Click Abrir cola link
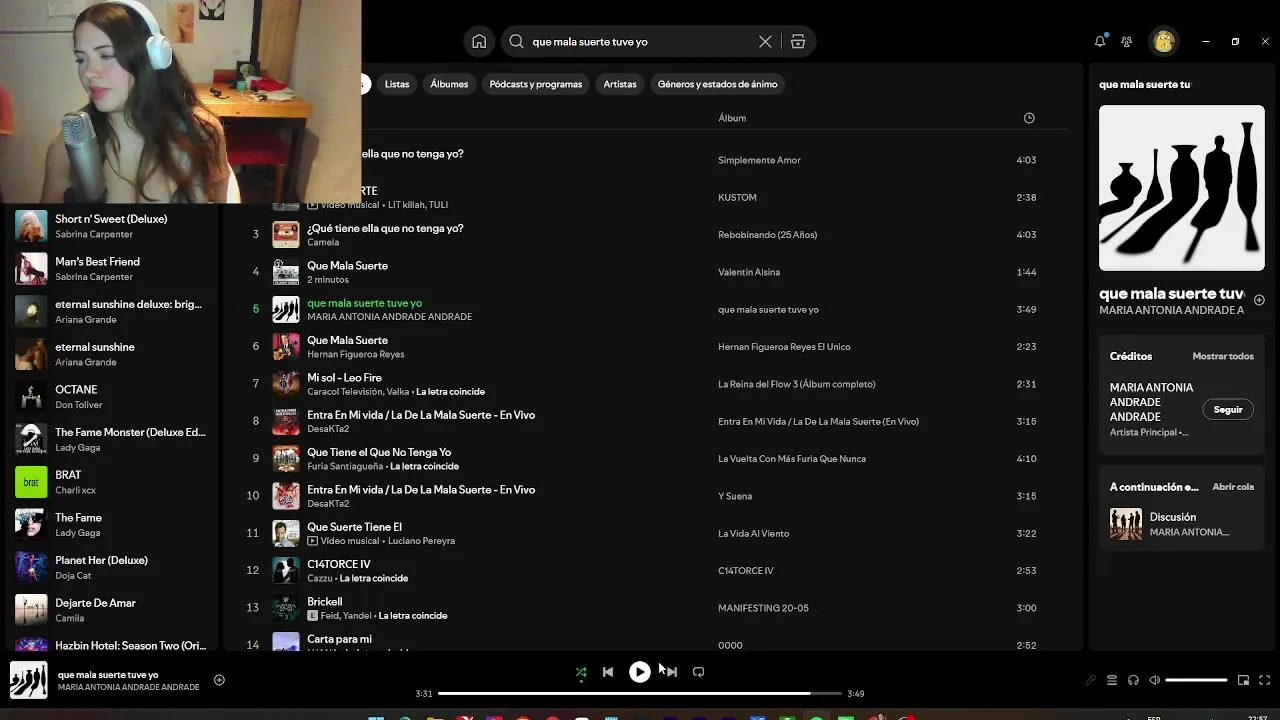 point(1233,487)
